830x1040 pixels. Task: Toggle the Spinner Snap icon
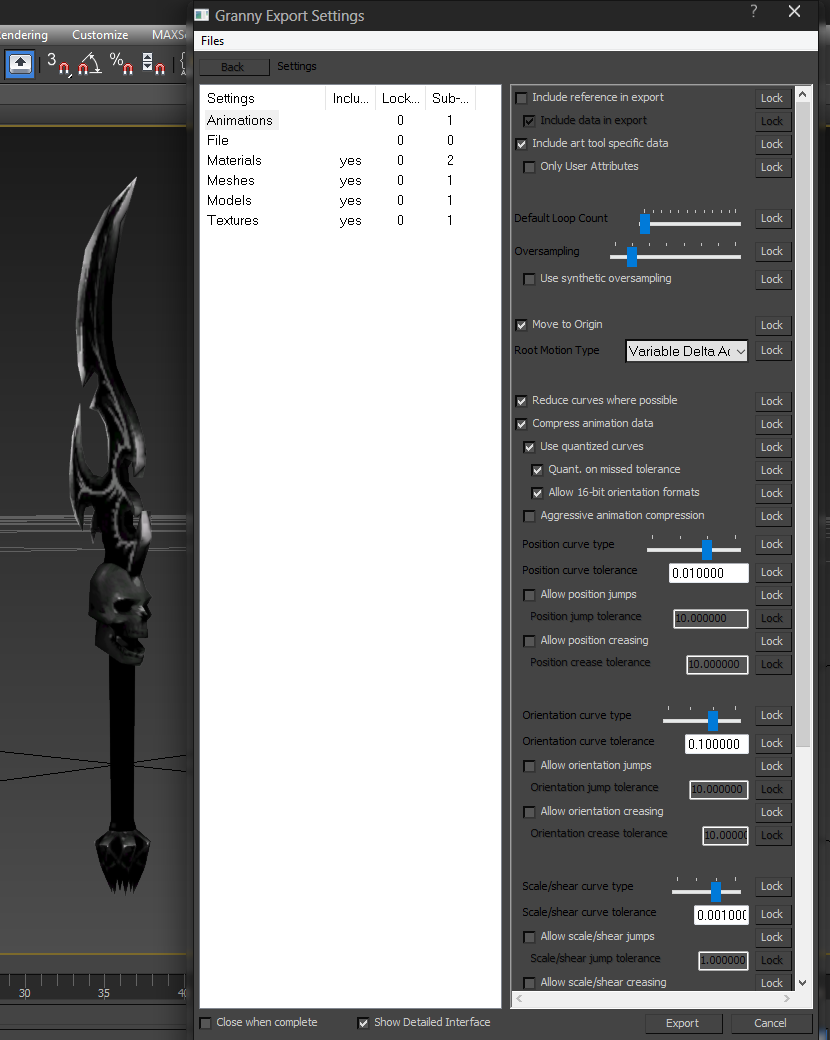(x=153, y=64)
